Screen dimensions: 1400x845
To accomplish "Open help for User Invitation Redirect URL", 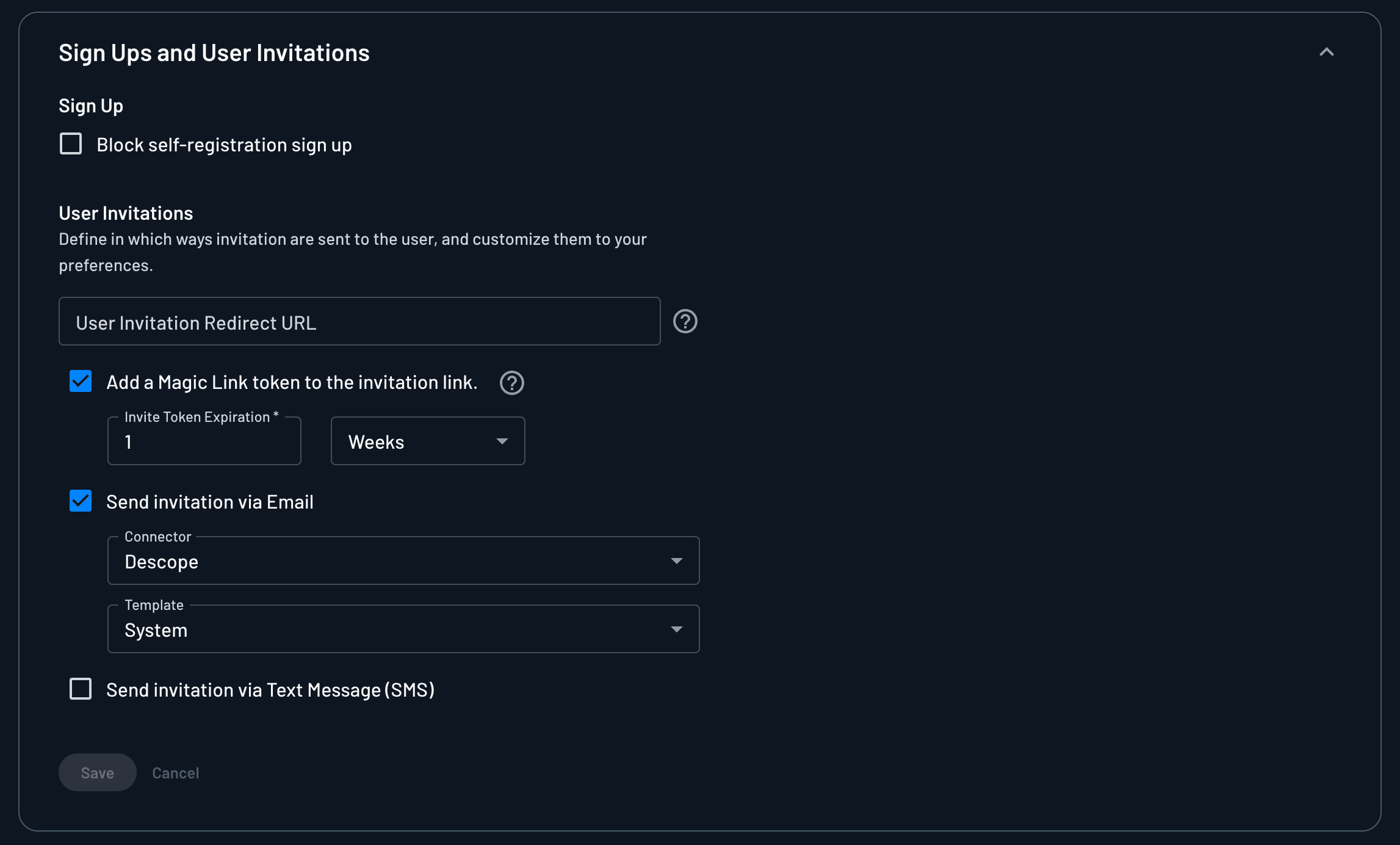I will pyautogui.click(x=685, y=322).
